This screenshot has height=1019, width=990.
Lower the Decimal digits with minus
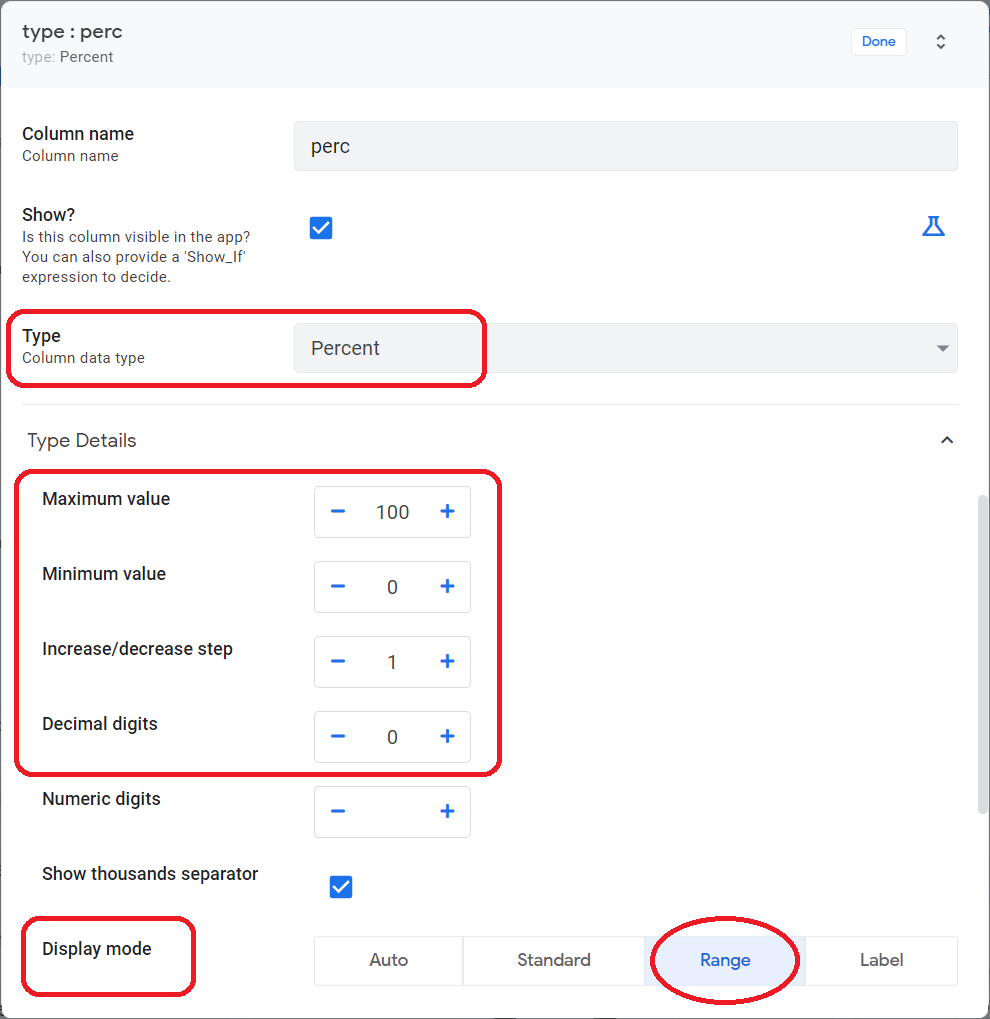[x=338, y=736]
